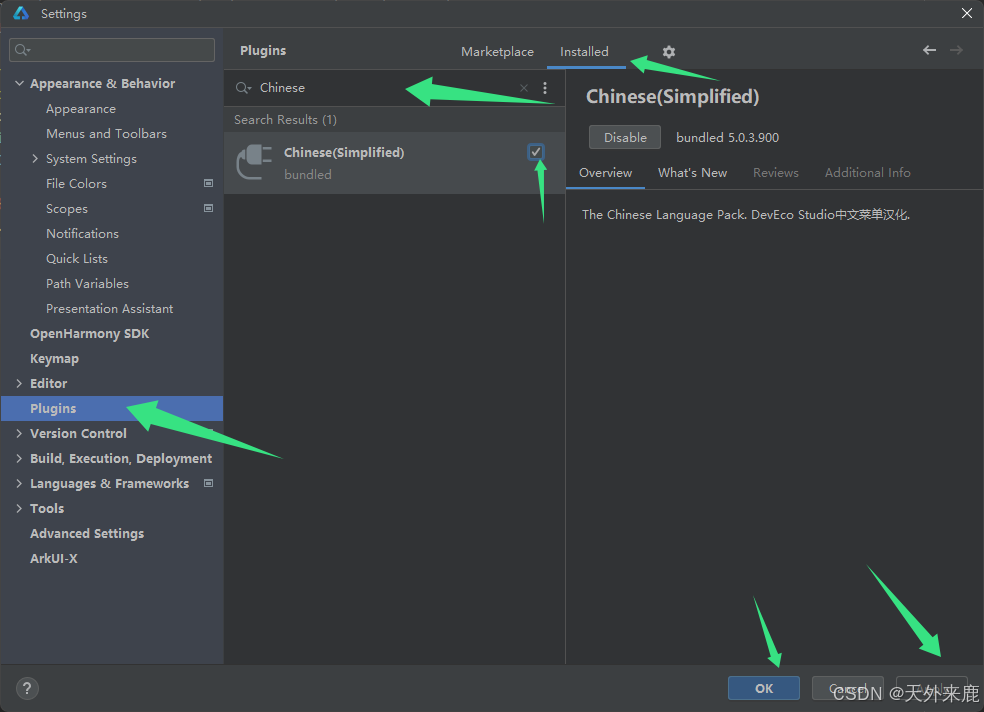The height and width of the screenshot is (712, 984).
Task: Open OpenHarmony SDK settings
Action: tap(90, 334)
